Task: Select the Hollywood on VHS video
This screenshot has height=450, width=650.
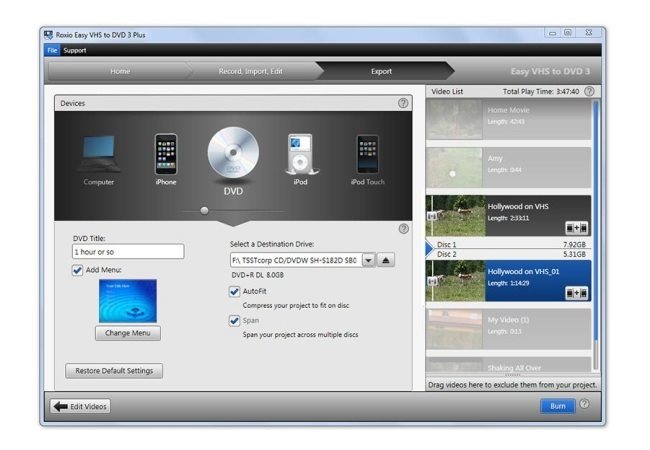Action: (x=509, y=216)
